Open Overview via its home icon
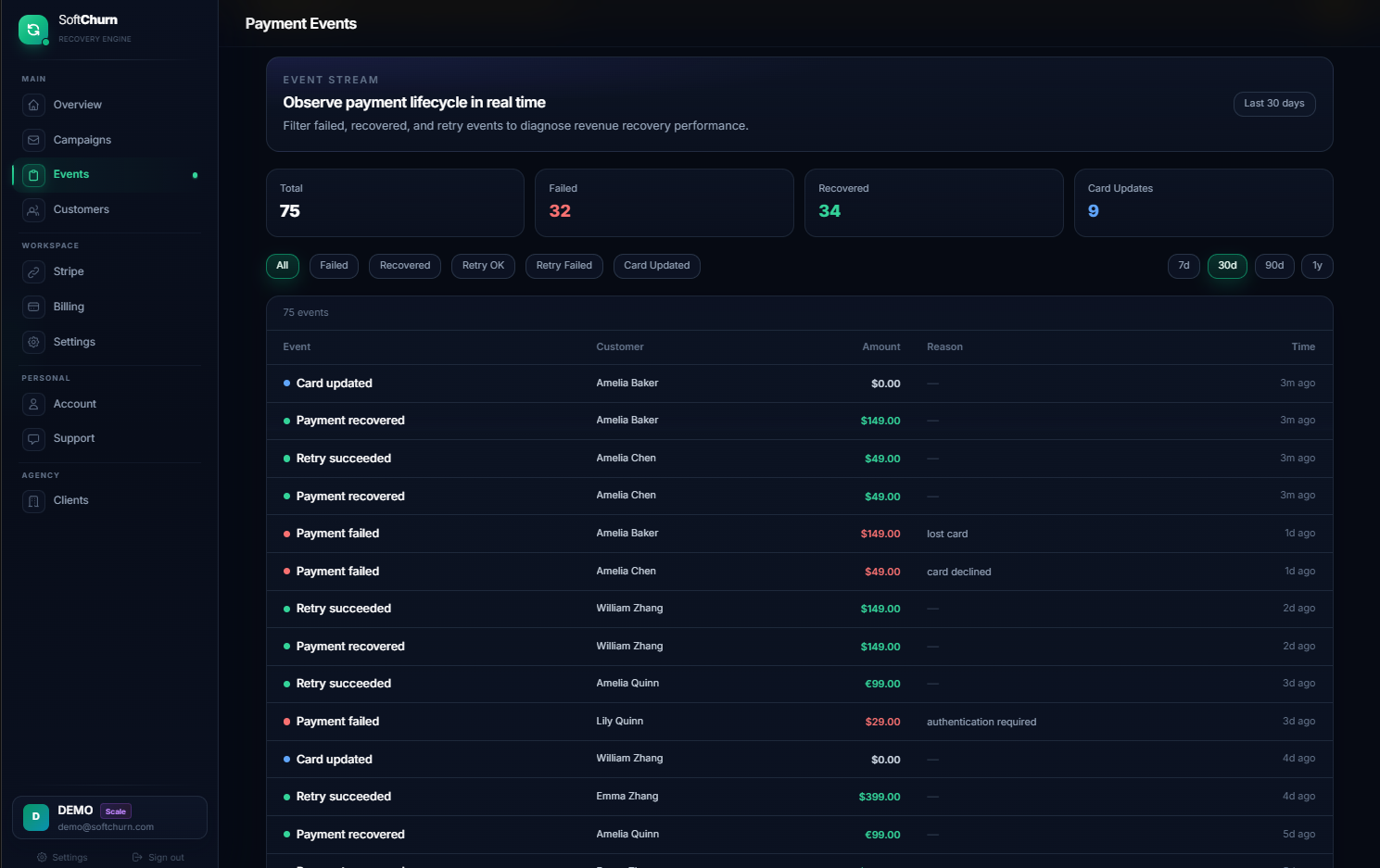This screenshot has width=1380, height=868. click(x=33, y=105)
